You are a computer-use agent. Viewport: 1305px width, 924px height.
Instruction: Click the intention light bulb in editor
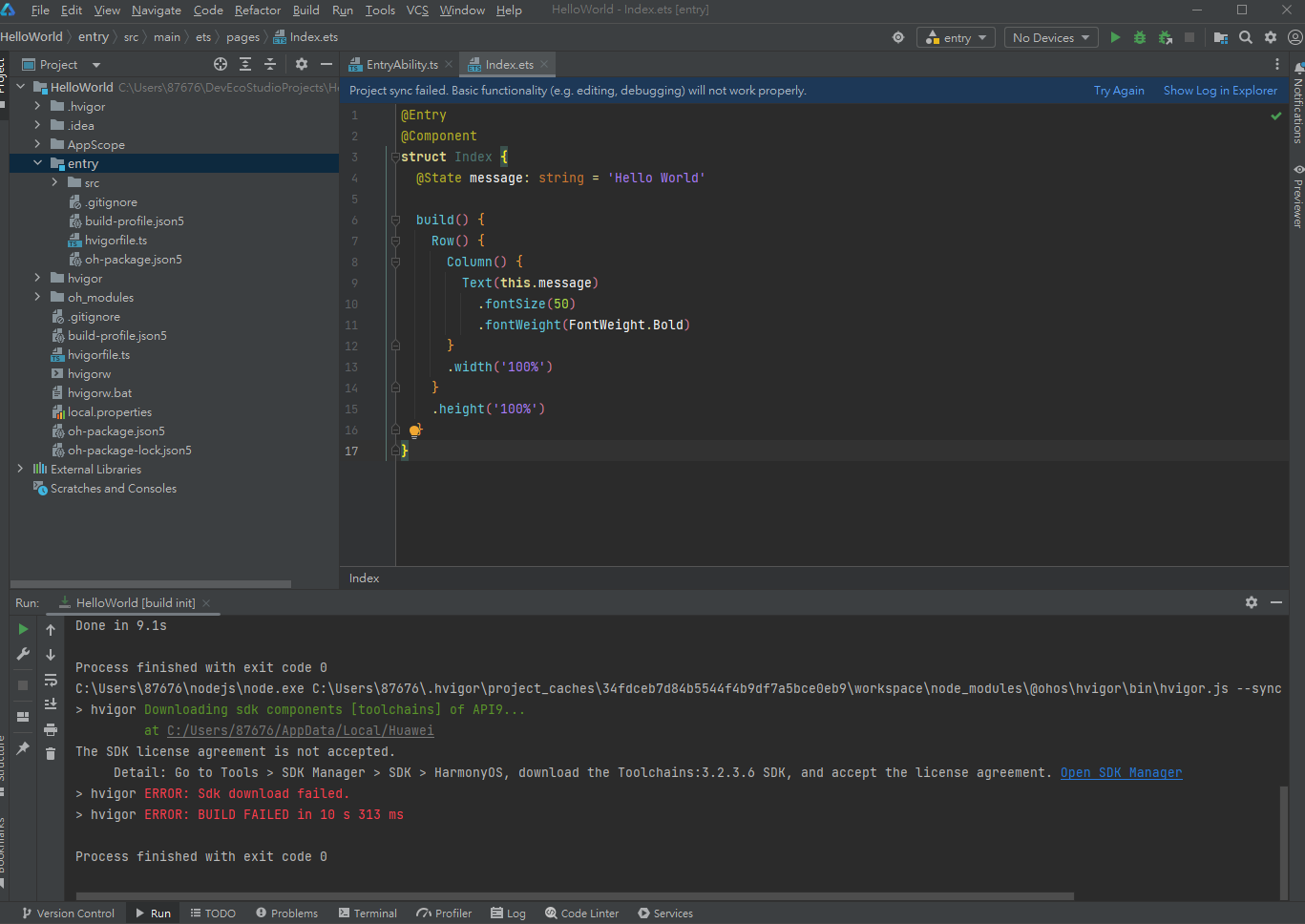[x=415, y=430]
